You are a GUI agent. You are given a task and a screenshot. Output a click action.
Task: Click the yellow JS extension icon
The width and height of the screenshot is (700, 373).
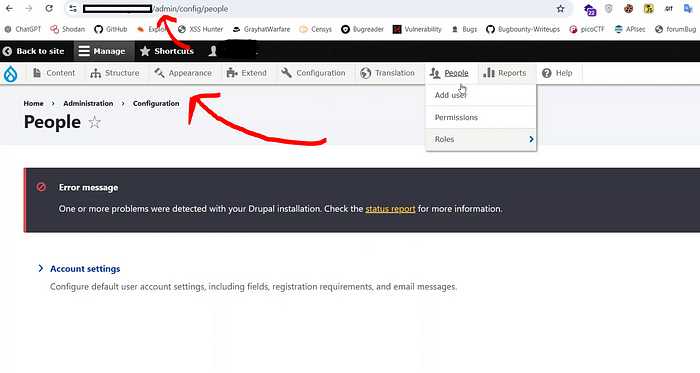pyautogui.click(x=648, y=8)
